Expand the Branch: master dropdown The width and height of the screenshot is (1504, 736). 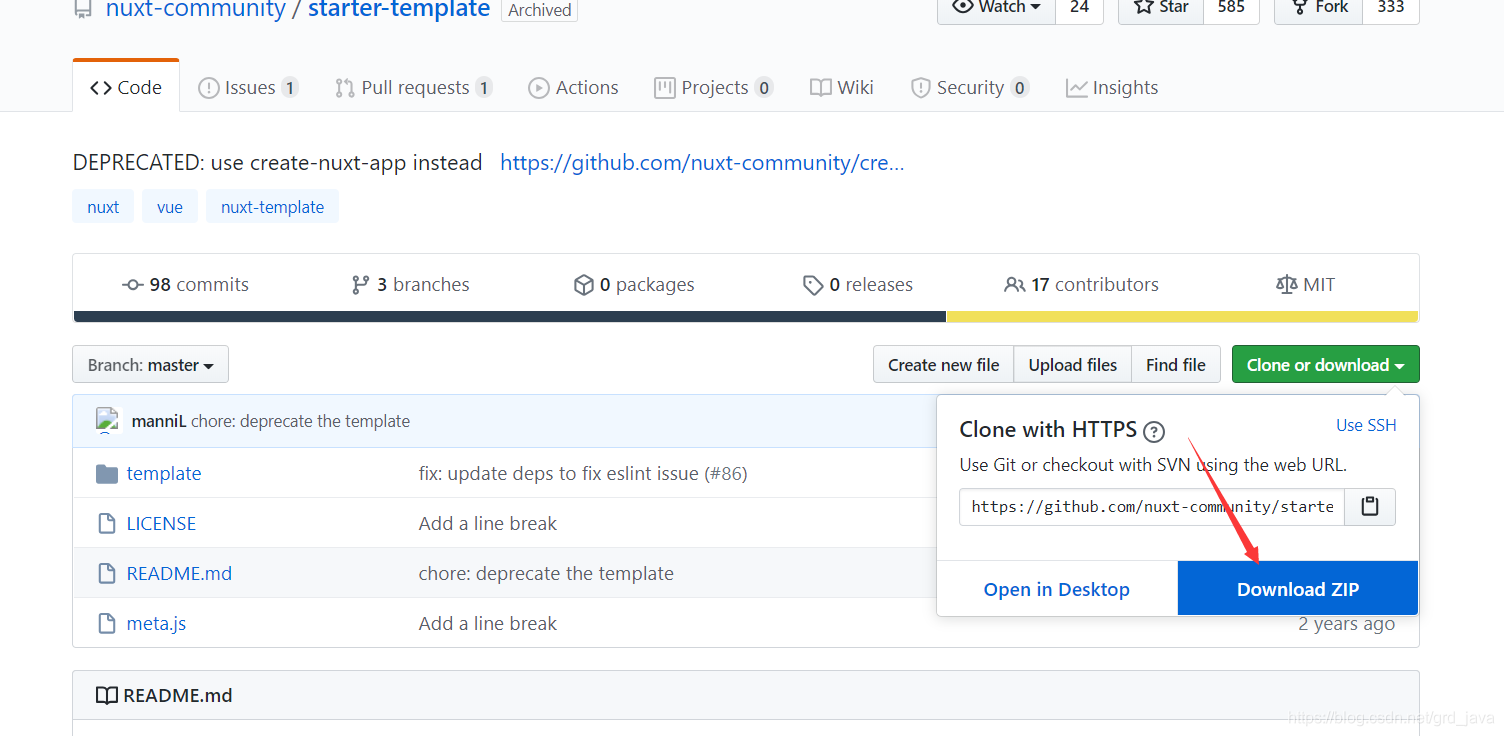click(x=150, y=364)
